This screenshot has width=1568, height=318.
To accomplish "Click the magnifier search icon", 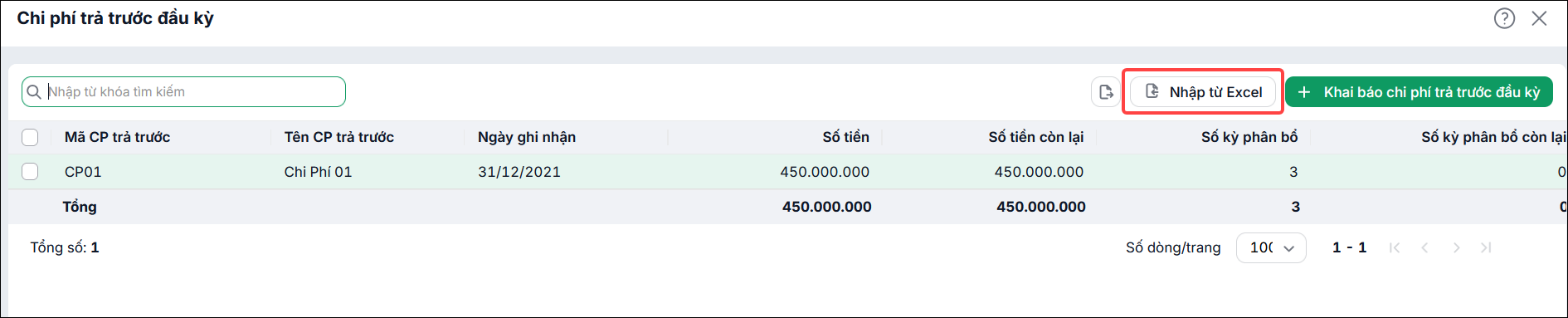I will point(34,92).
